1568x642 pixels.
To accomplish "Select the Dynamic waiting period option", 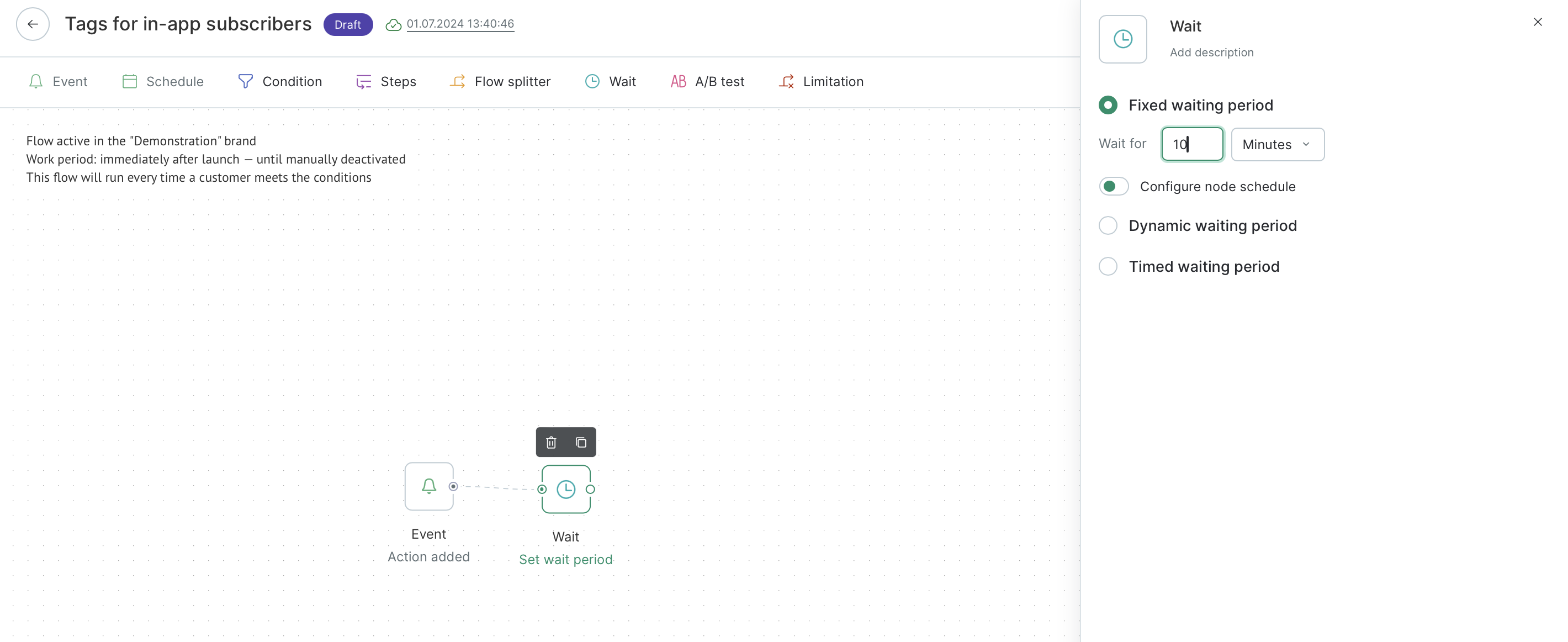I will tap(1108, 225).
